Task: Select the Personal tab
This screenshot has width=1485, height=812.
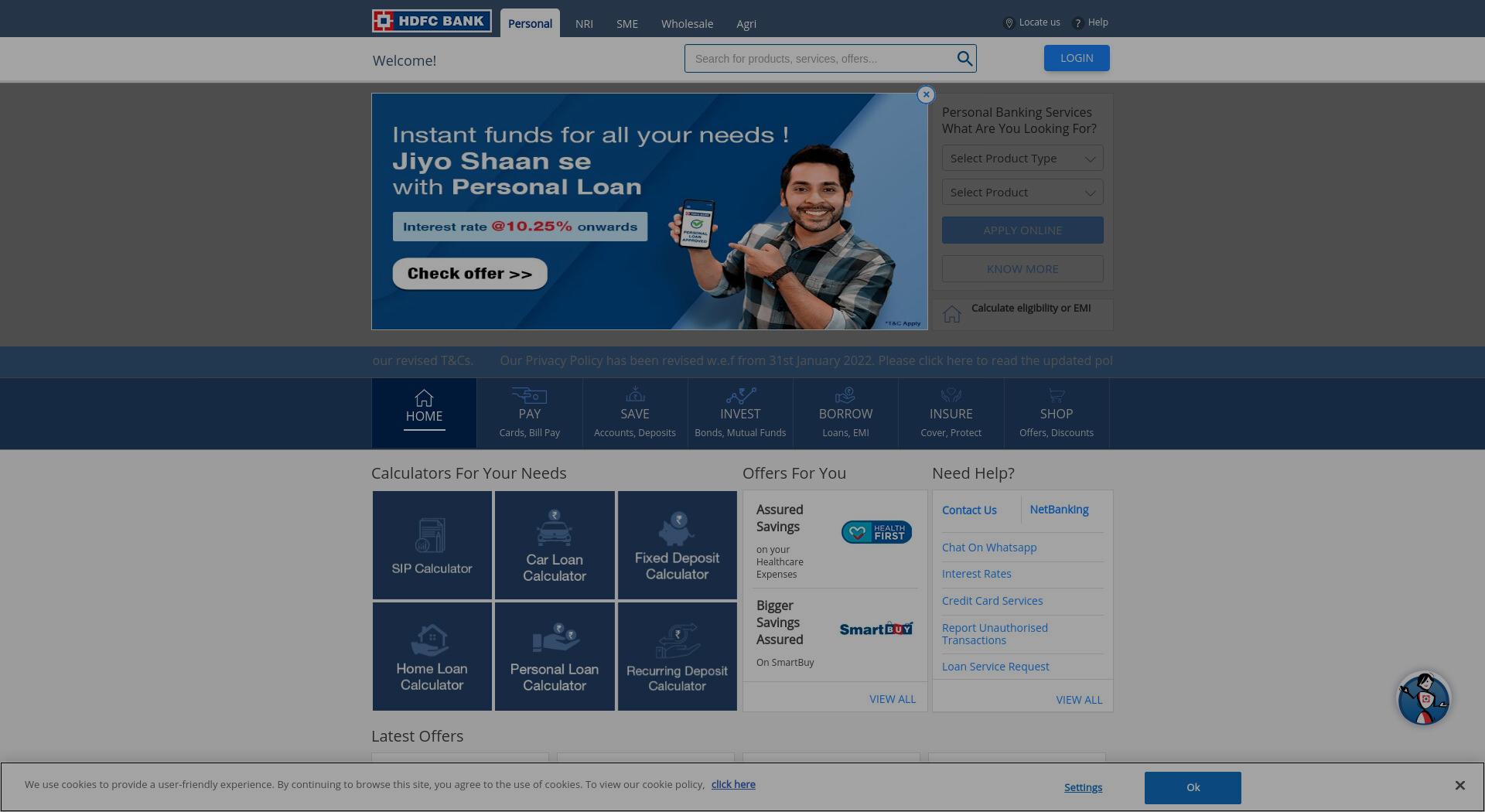Action: 530,24
